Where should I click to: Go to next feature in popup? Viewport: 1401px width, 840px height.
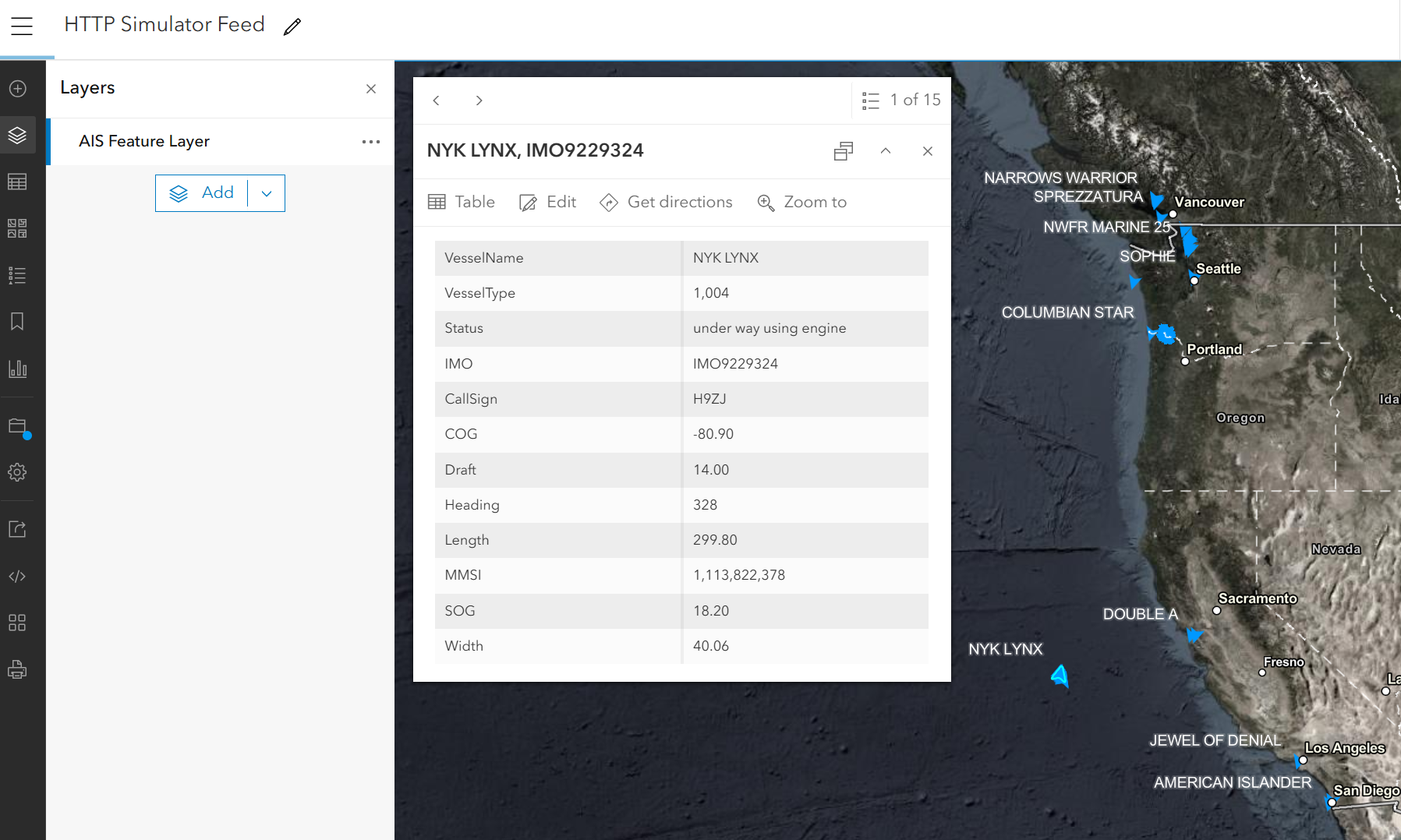click(x=479, y=101)
